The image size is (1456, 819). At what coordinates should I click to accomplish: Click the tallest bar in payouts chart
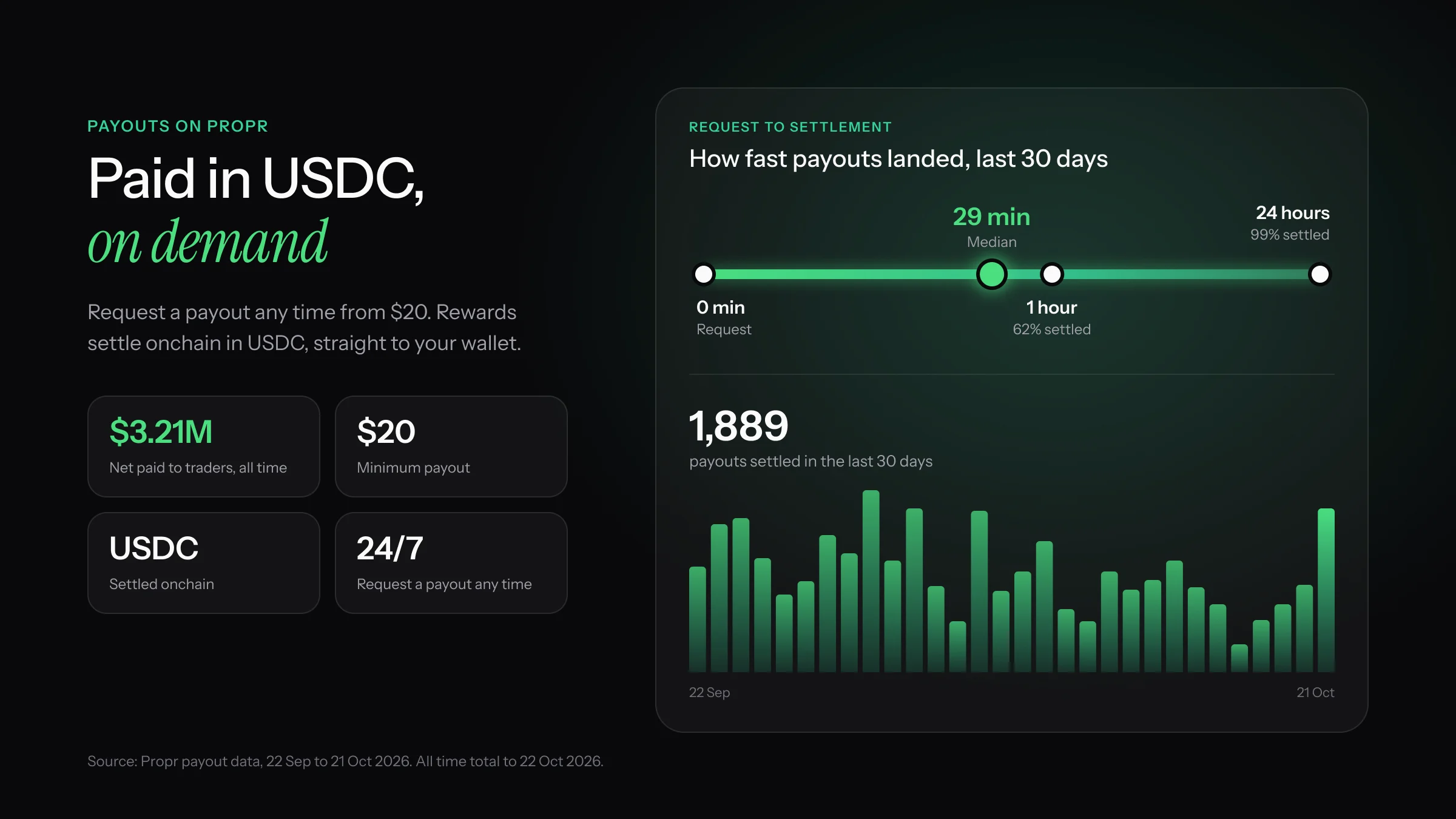pos(871,581)
